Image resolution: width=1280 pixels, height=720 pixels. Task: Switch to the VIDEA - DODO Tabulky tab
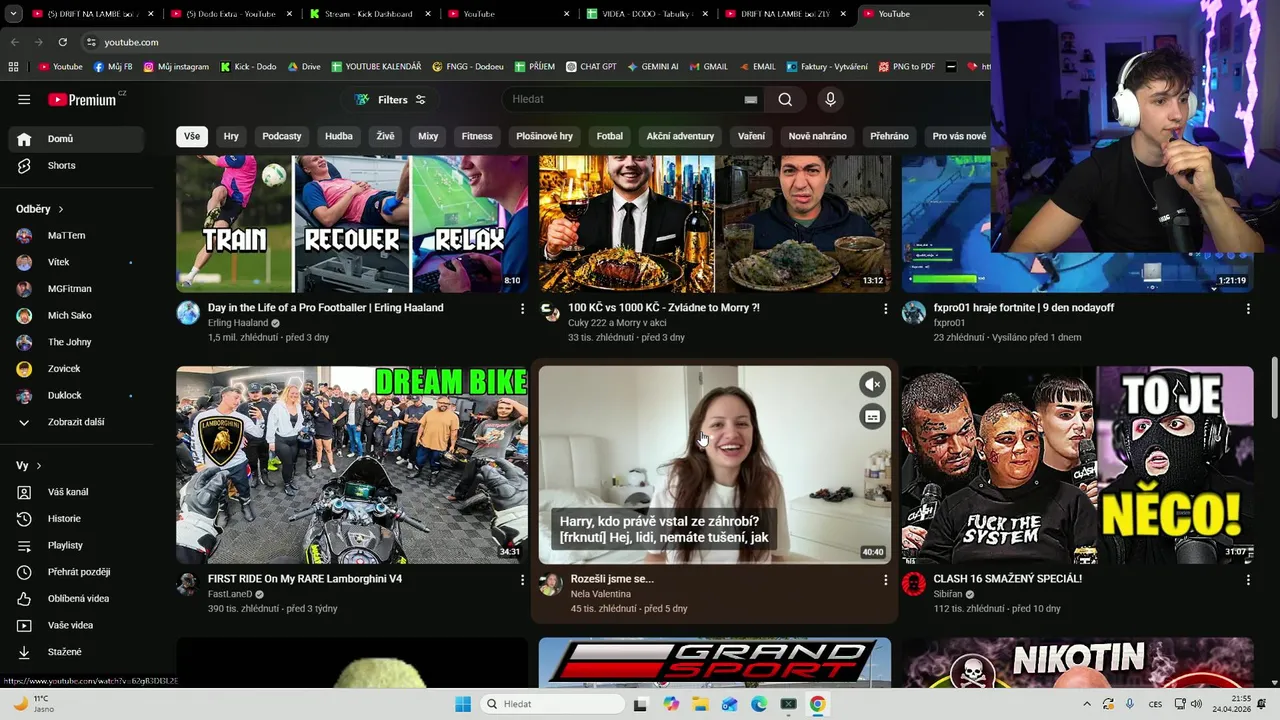648,14
